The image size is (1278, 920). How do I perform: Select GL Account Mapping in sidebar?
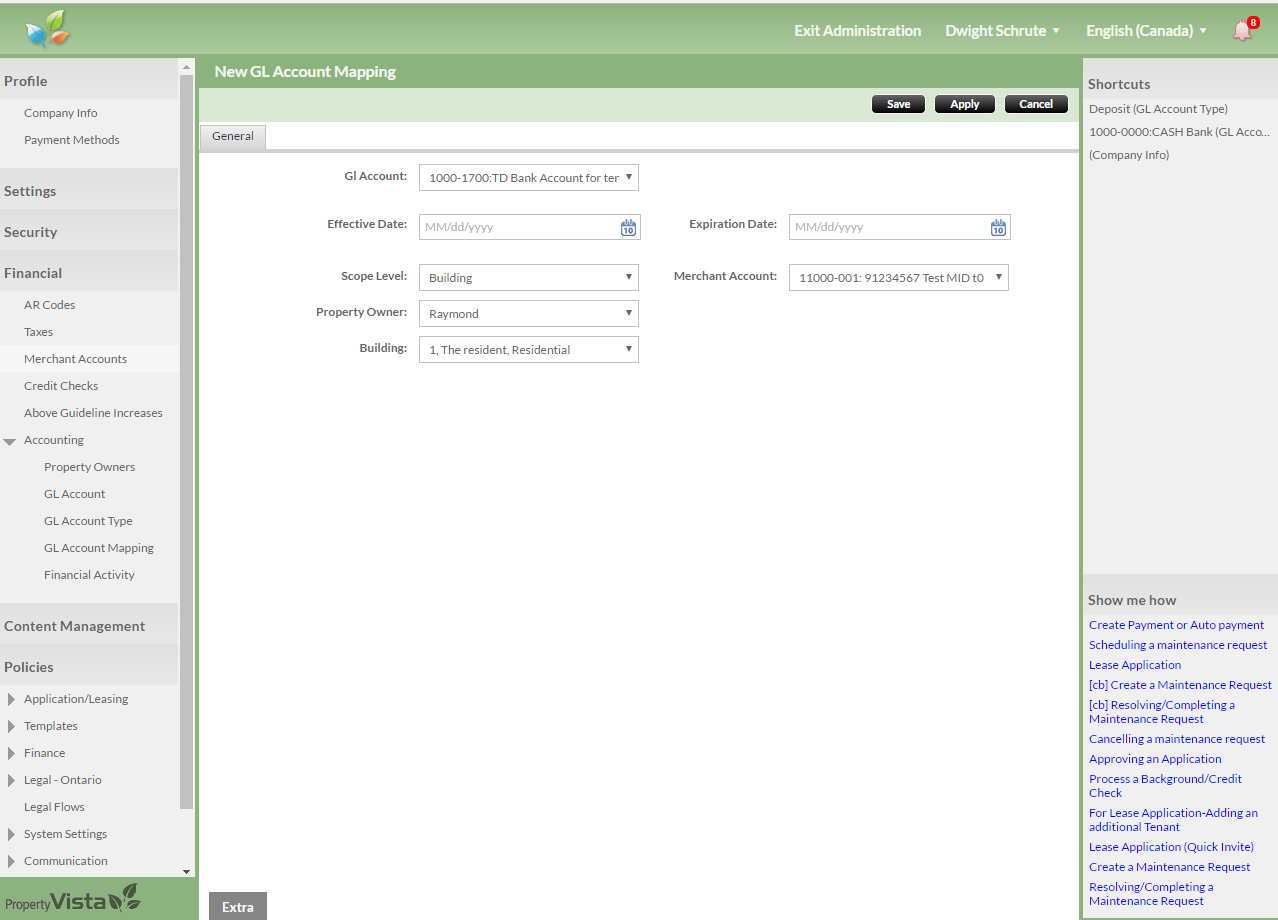pos(99,548)
